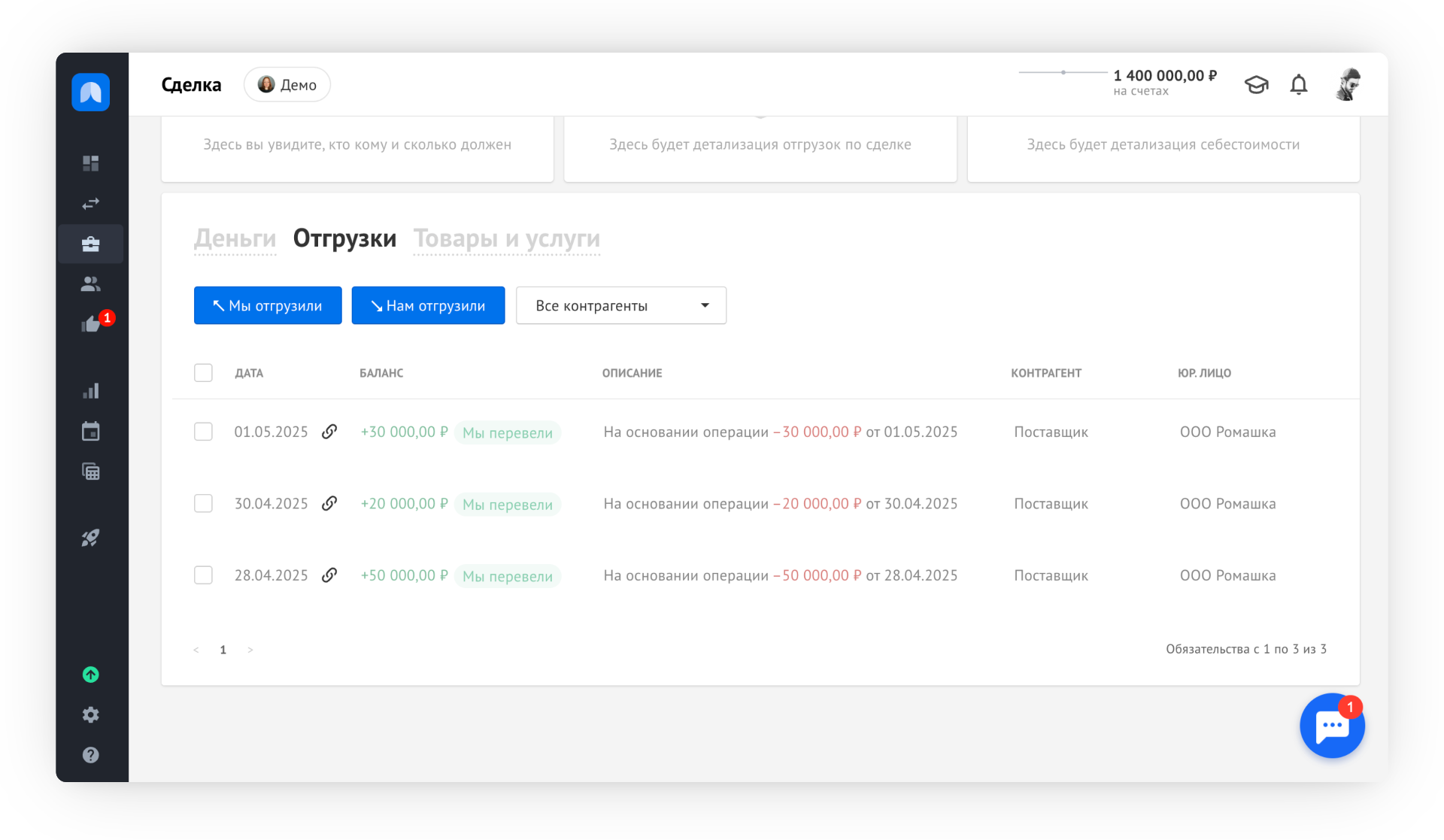Open the bar chart reports icon

[x=91, y=391]
